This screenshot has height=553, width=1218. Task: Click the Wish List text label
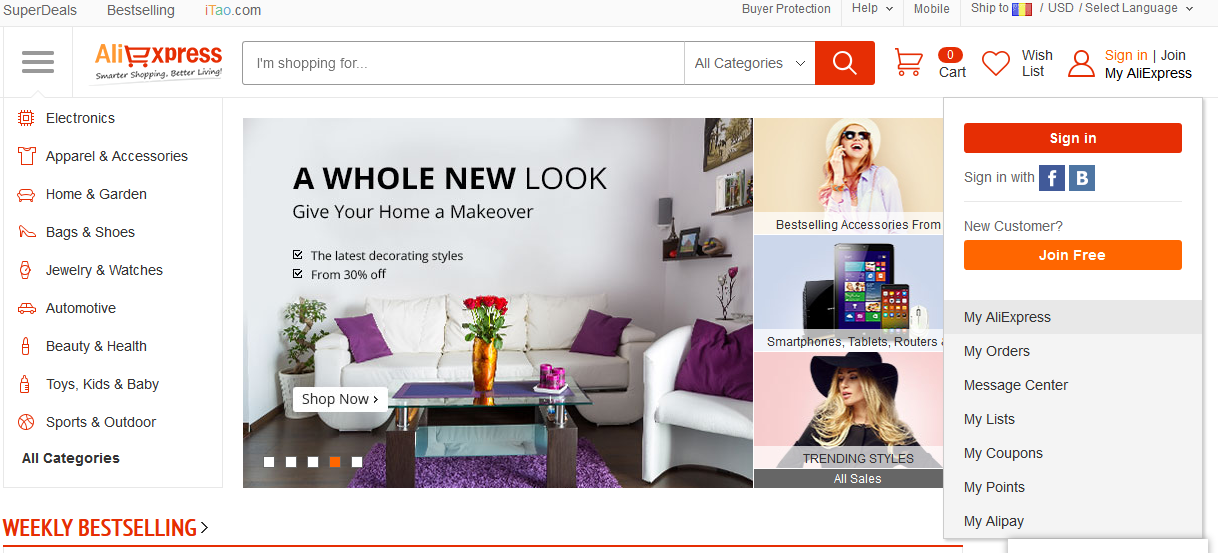(x=1037, y=63)
